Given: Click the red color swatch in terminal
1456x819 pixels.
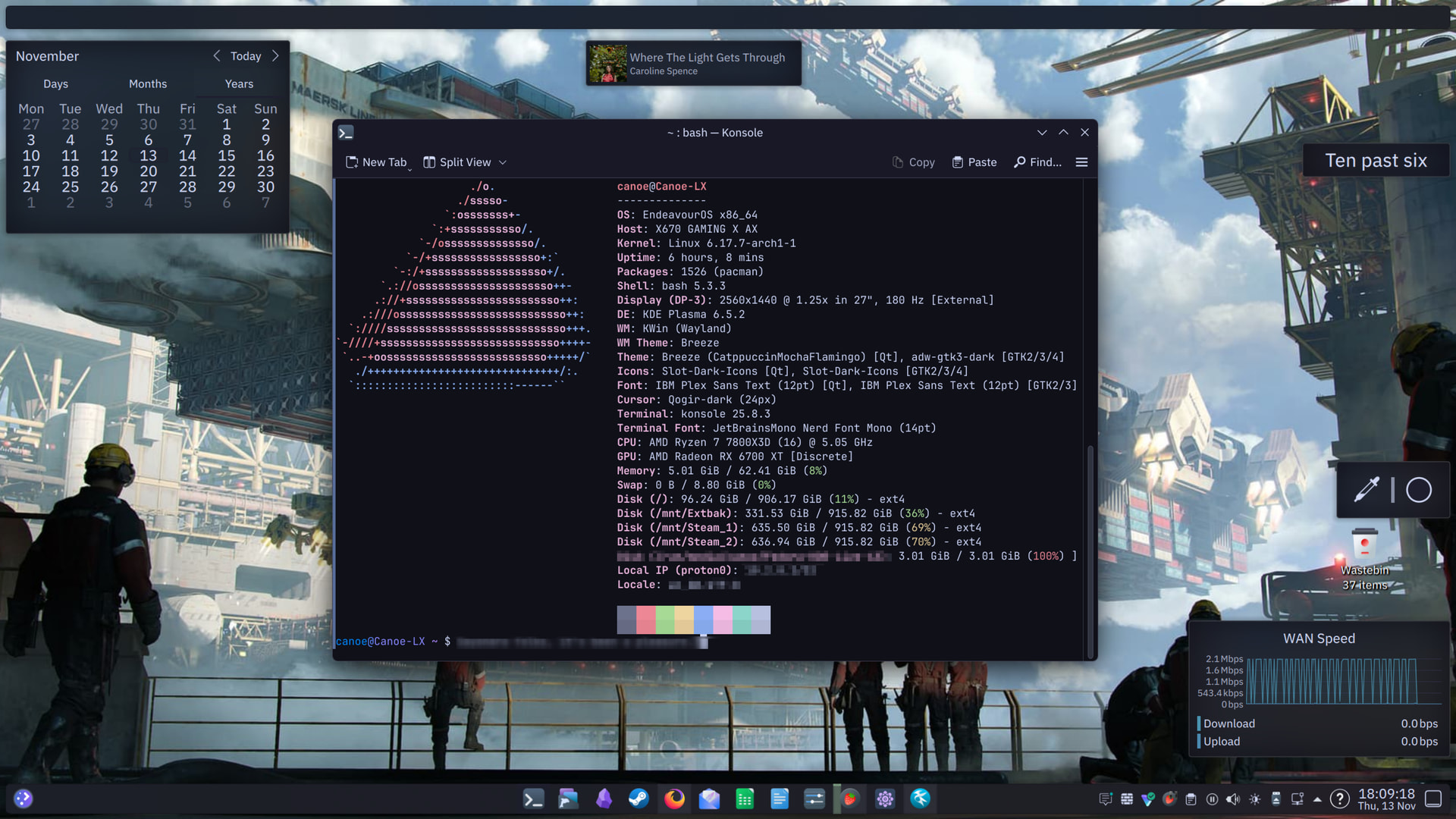Looking at the screenshot, I should (x=645, y=620).
